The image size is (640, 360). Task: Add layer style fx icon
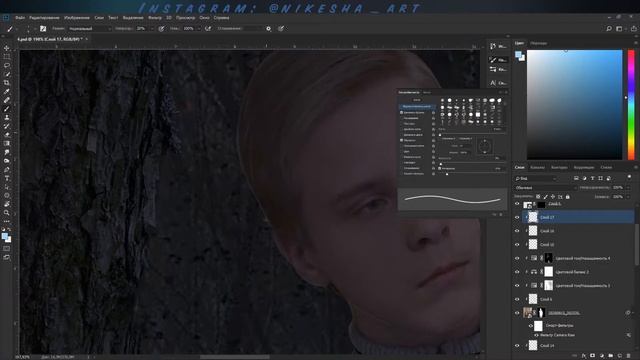tap(584, 356)
